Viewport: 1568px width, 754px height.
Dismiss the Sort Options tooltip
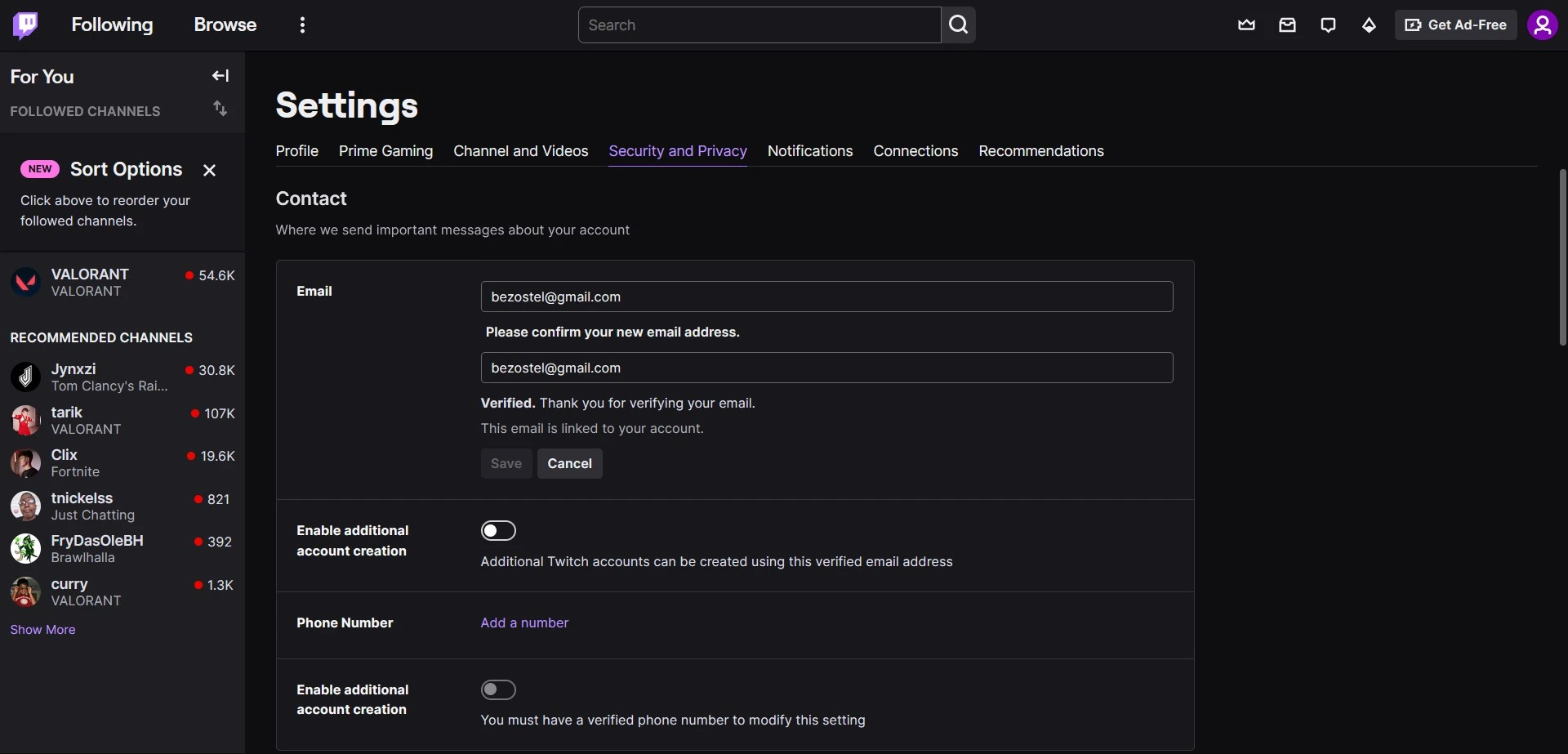tap(210, 170)
